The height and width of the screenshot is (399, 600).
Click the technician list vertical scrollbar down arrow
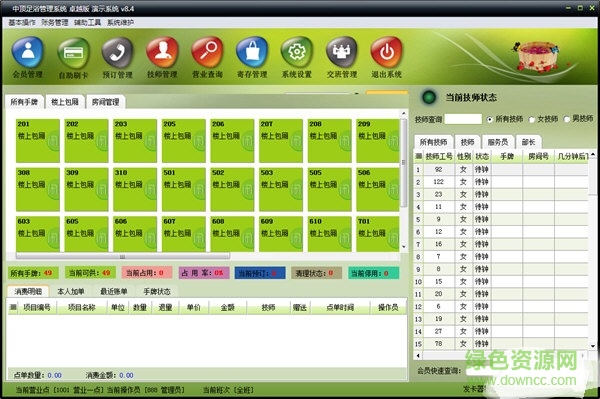(592, 346)
